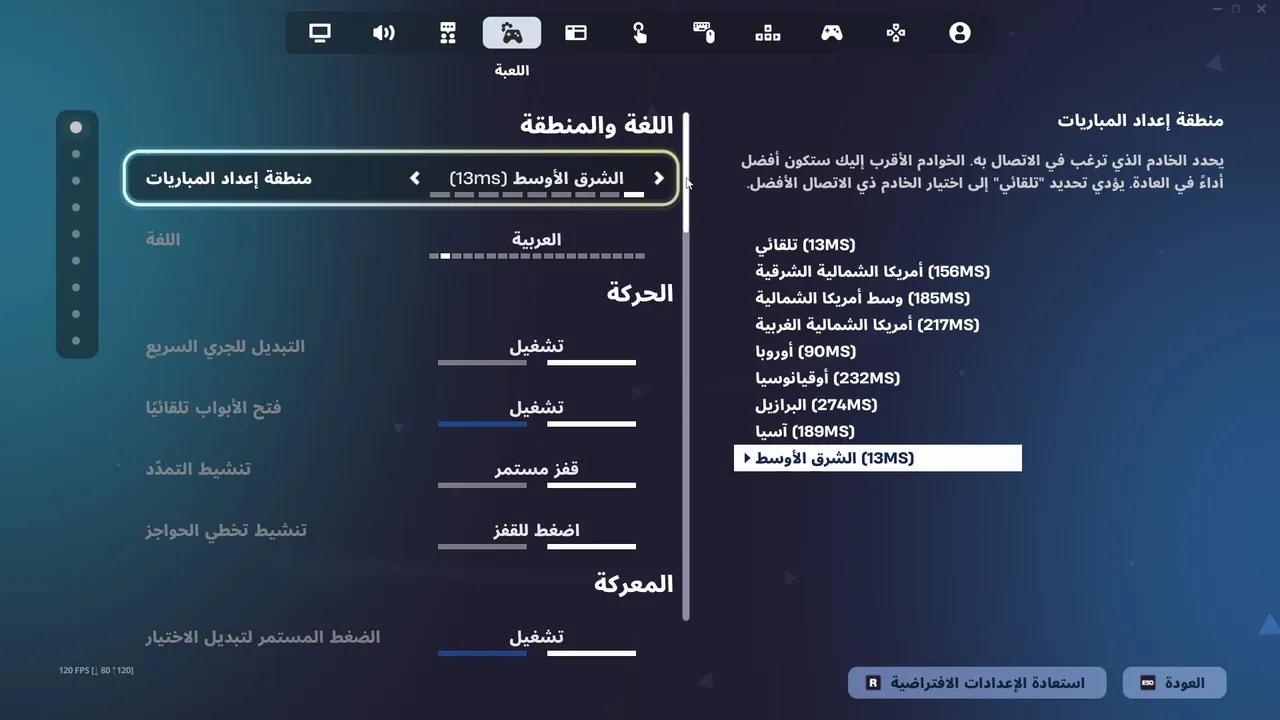The image size is (1280, 720).
Task: Select آسيا (189MS) region
Action: [805, 432]
